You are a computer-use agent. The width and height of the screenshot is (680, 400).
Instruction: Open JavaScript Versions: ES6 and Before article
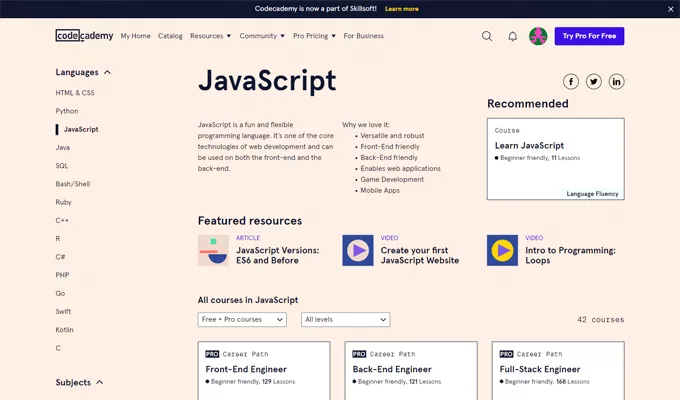pyautogui.click(x=278, y=256)
